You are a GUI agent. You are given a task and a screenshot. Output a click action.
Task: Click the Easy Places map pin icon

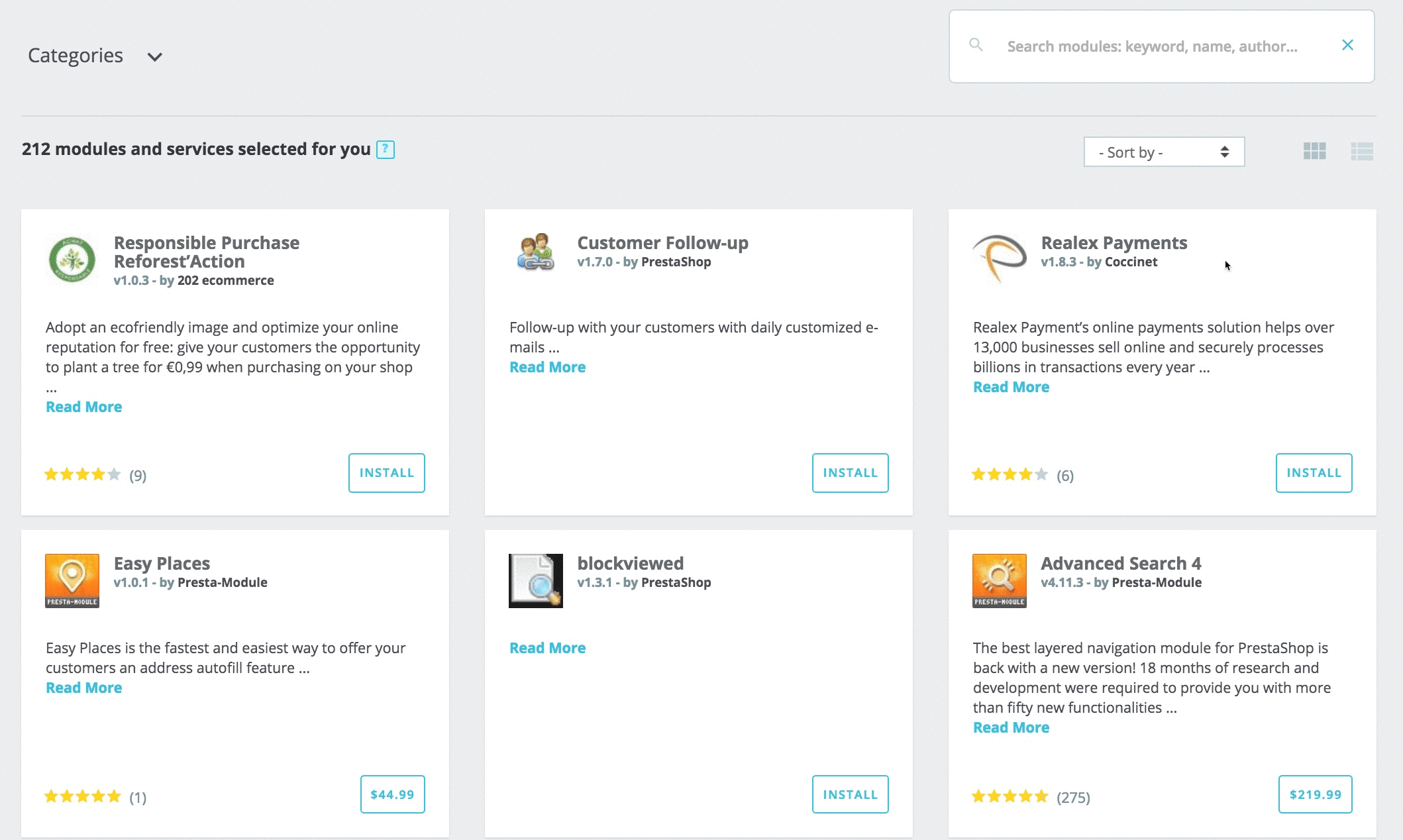(x=72, y=581)
